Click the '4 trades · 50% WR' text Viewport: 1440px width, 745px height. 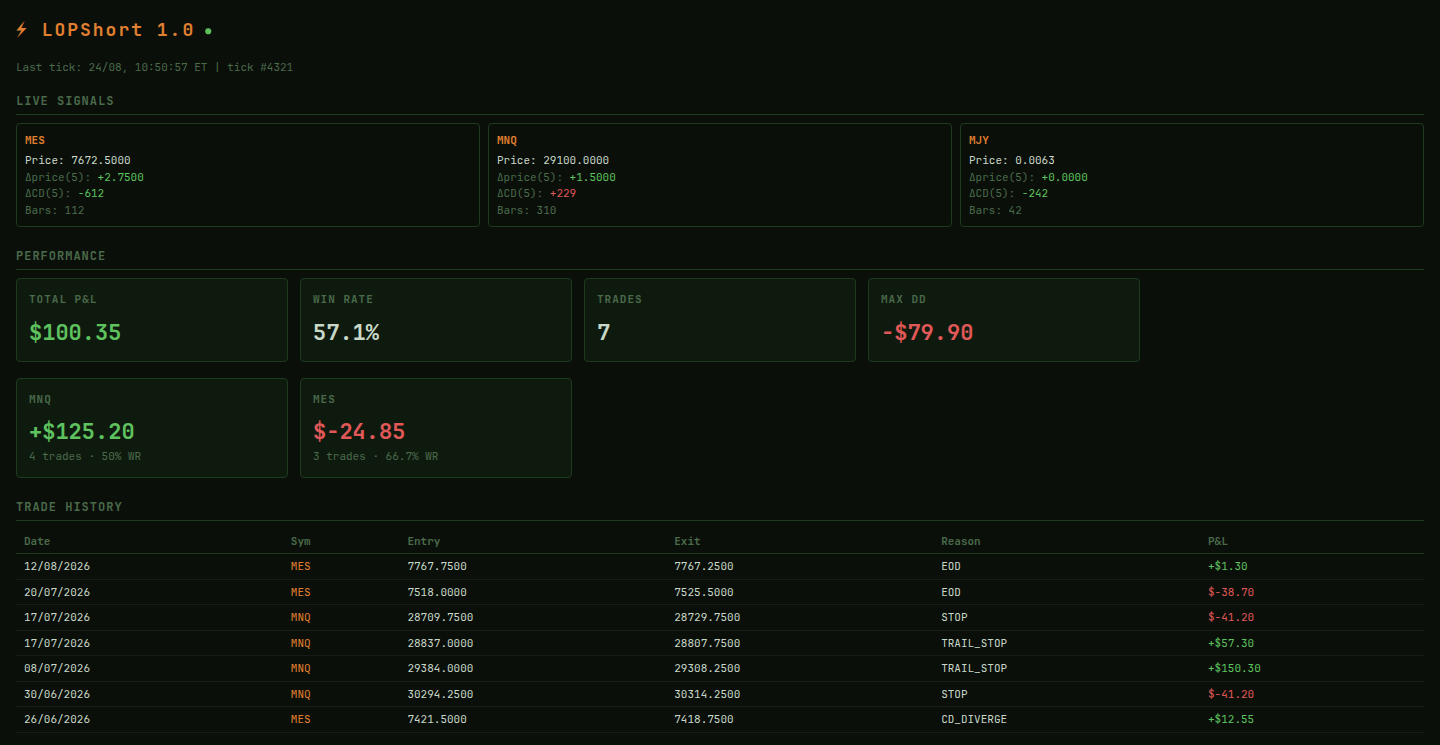tap(83, 456)
